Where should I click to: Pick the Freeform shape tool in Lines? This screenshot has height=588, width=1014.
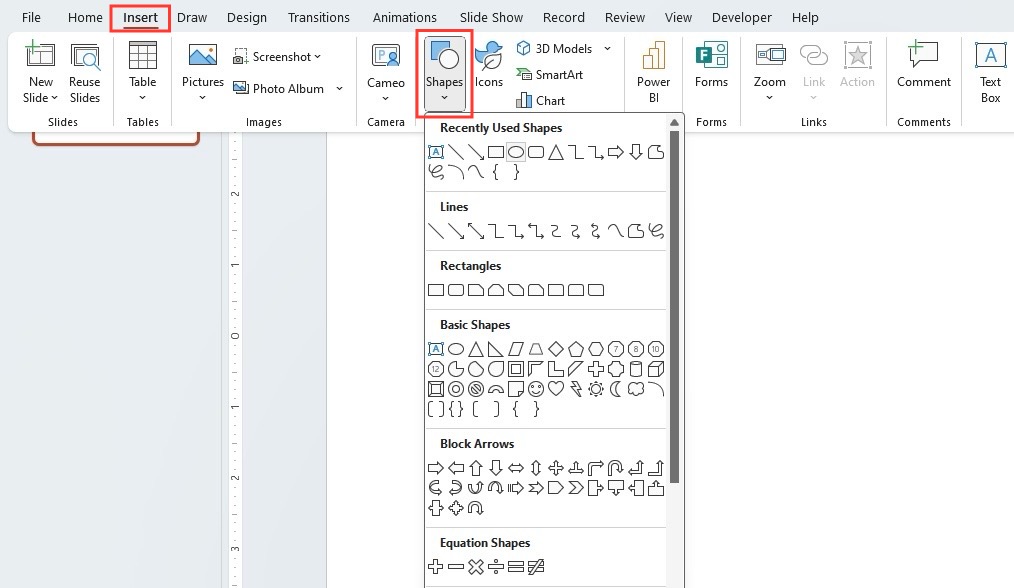(636, 231)
